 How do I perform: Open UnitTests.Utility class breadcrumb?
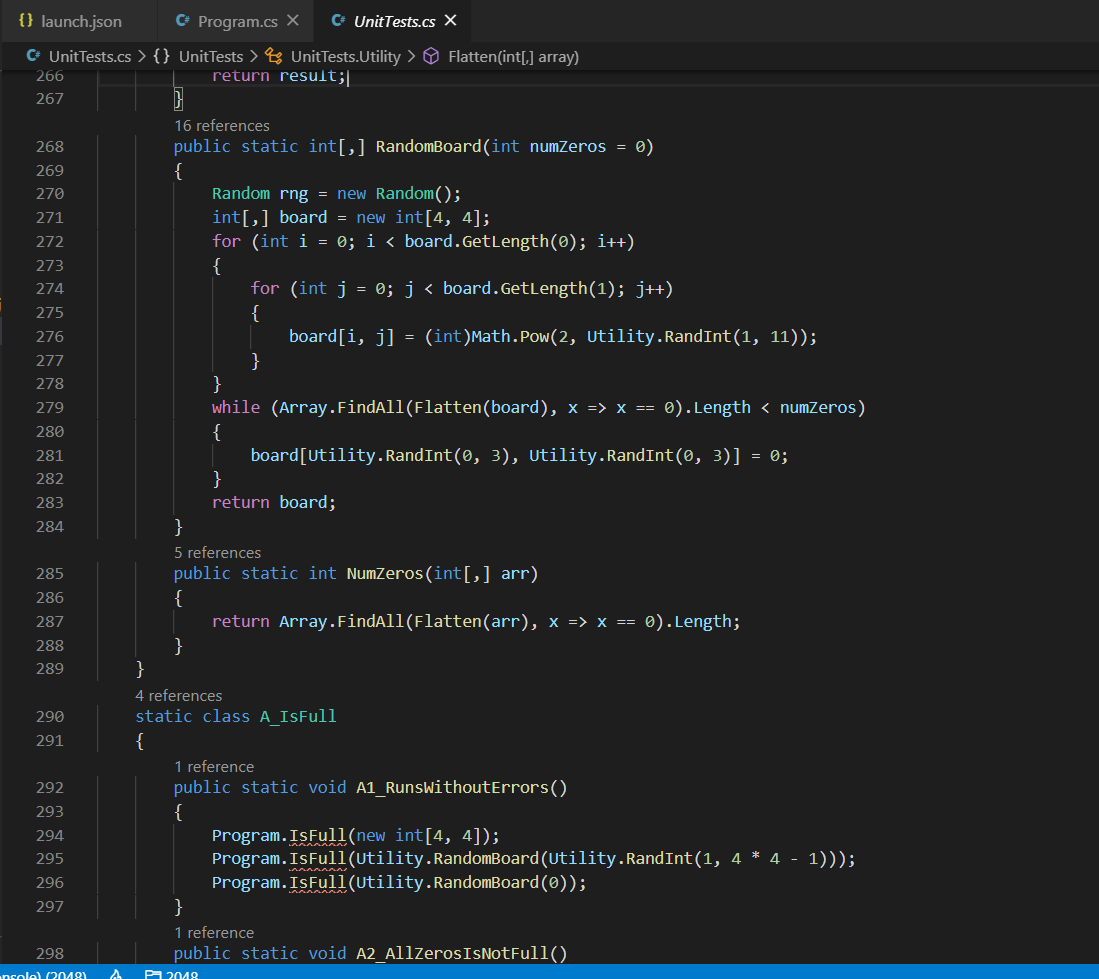tap(346, 57)
